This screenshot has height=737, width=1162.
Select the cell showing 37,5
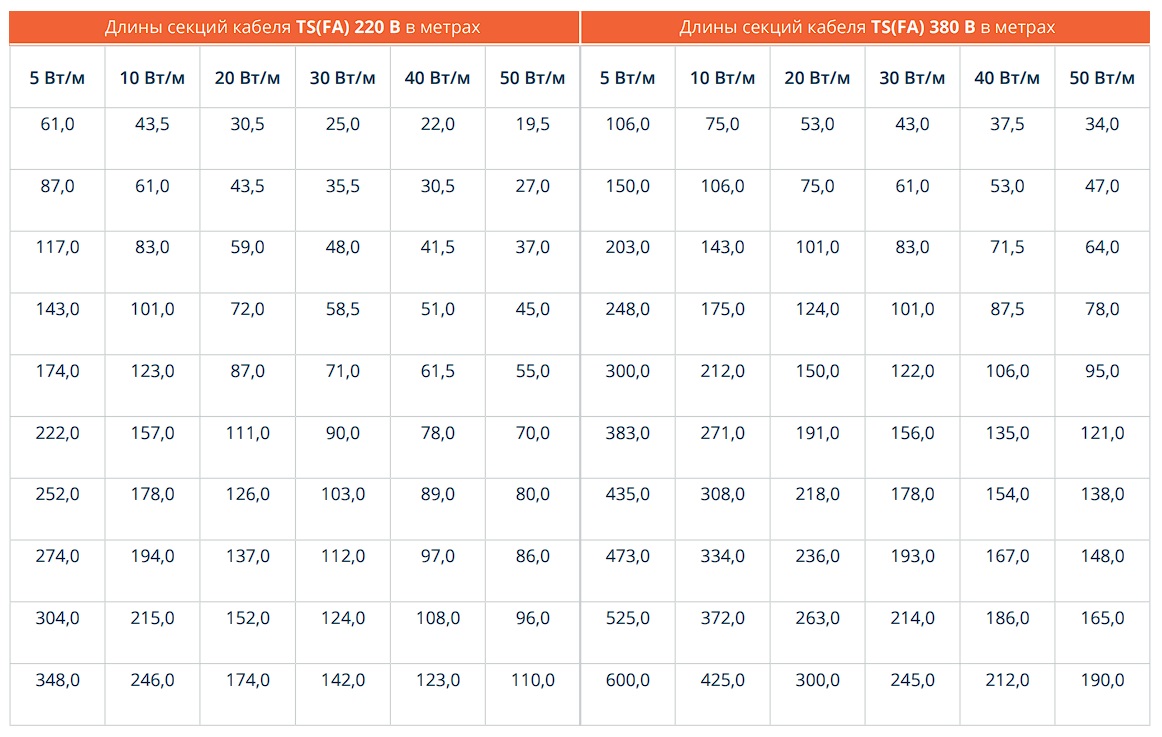[x=1007, y=124]
